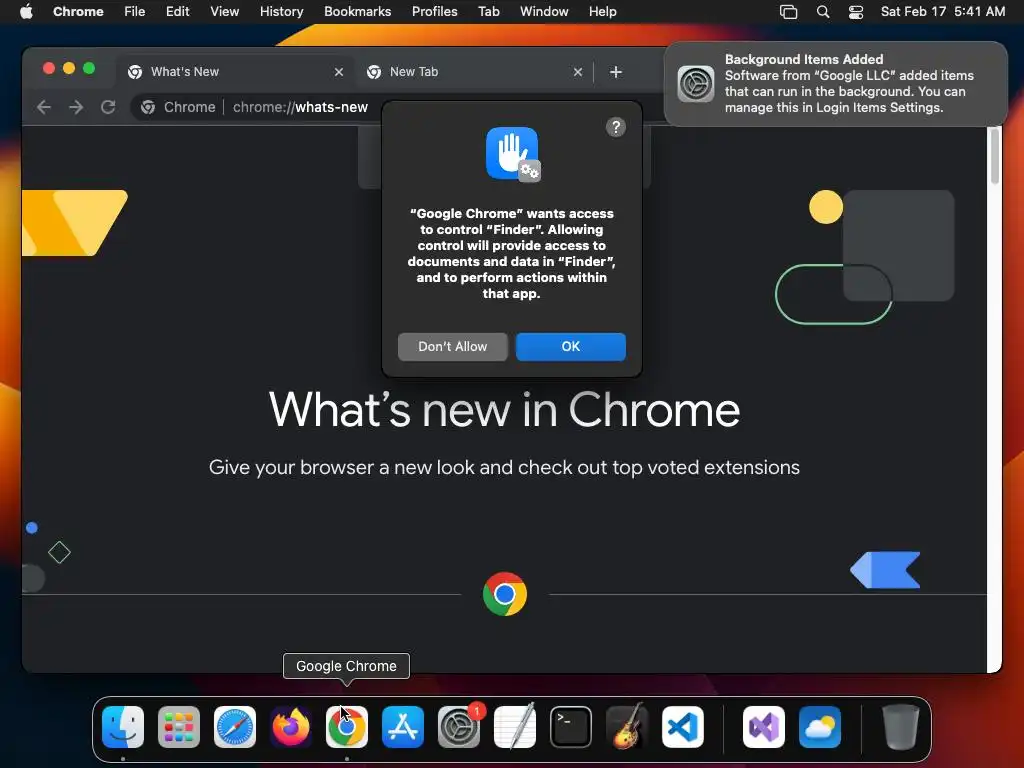Open the Tab menu
1024x768 pixels.
[x=488, y=12]
